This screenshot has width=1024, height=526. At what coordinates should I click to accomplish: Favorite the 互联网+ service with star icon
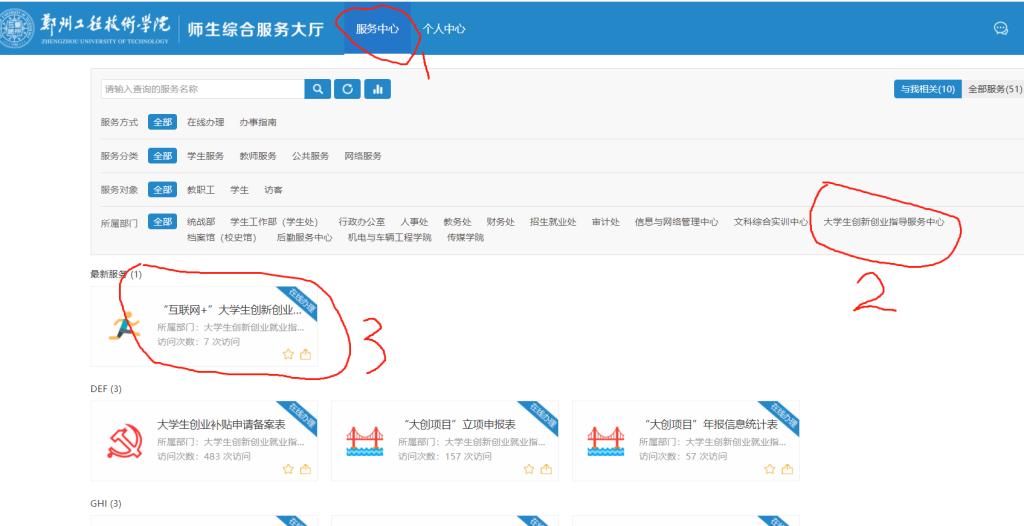(x=288, y=354)
